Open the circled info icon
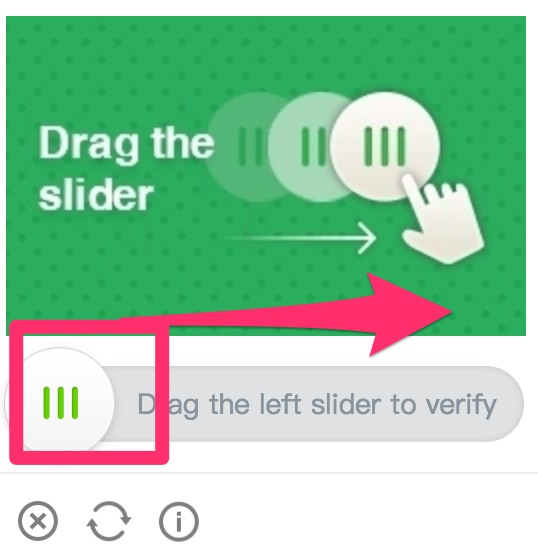The height and width of the screenshot is (554, 538). coord(179,521)
